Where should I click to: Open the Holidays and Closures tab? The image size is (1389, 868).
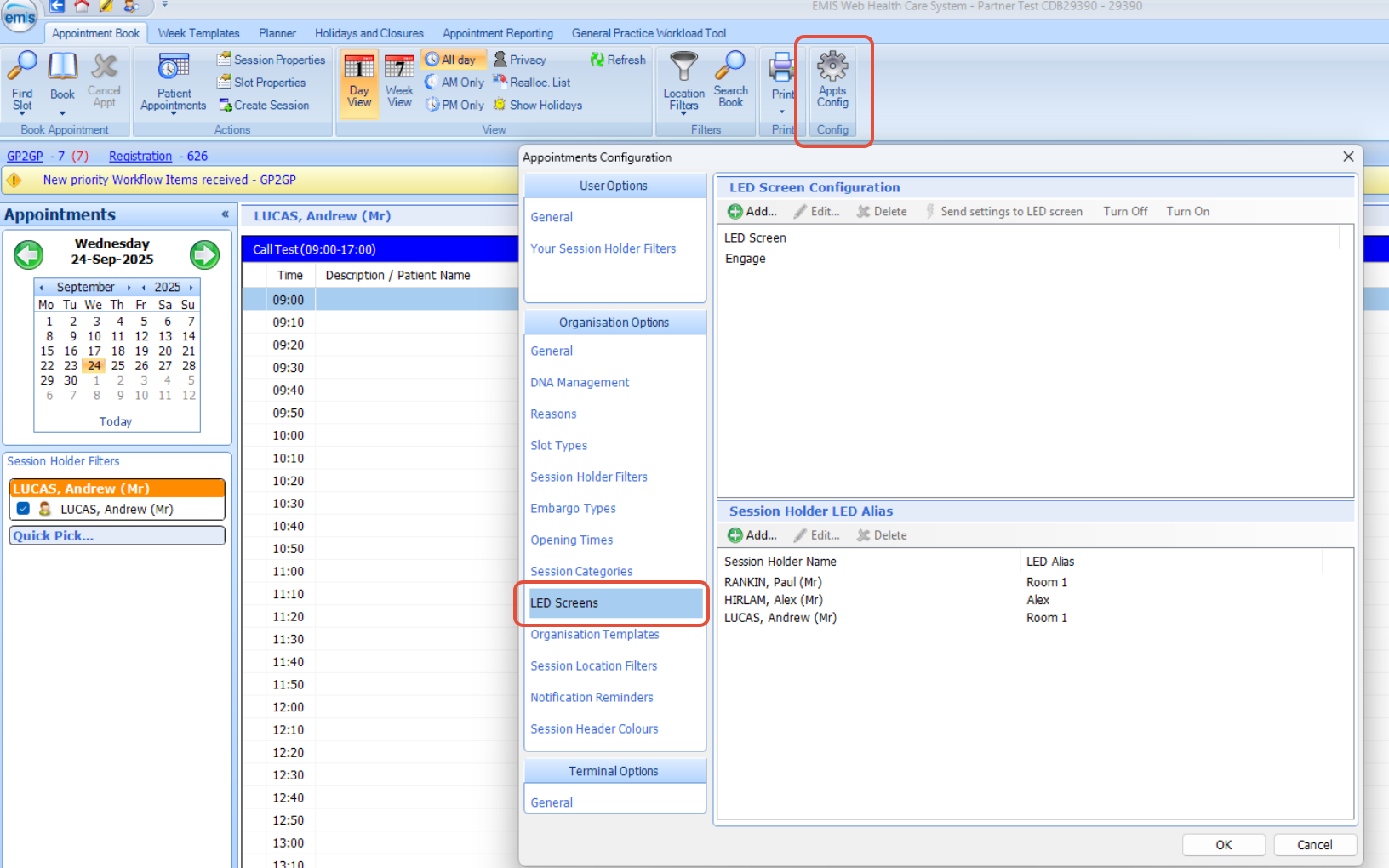point(369,33)
